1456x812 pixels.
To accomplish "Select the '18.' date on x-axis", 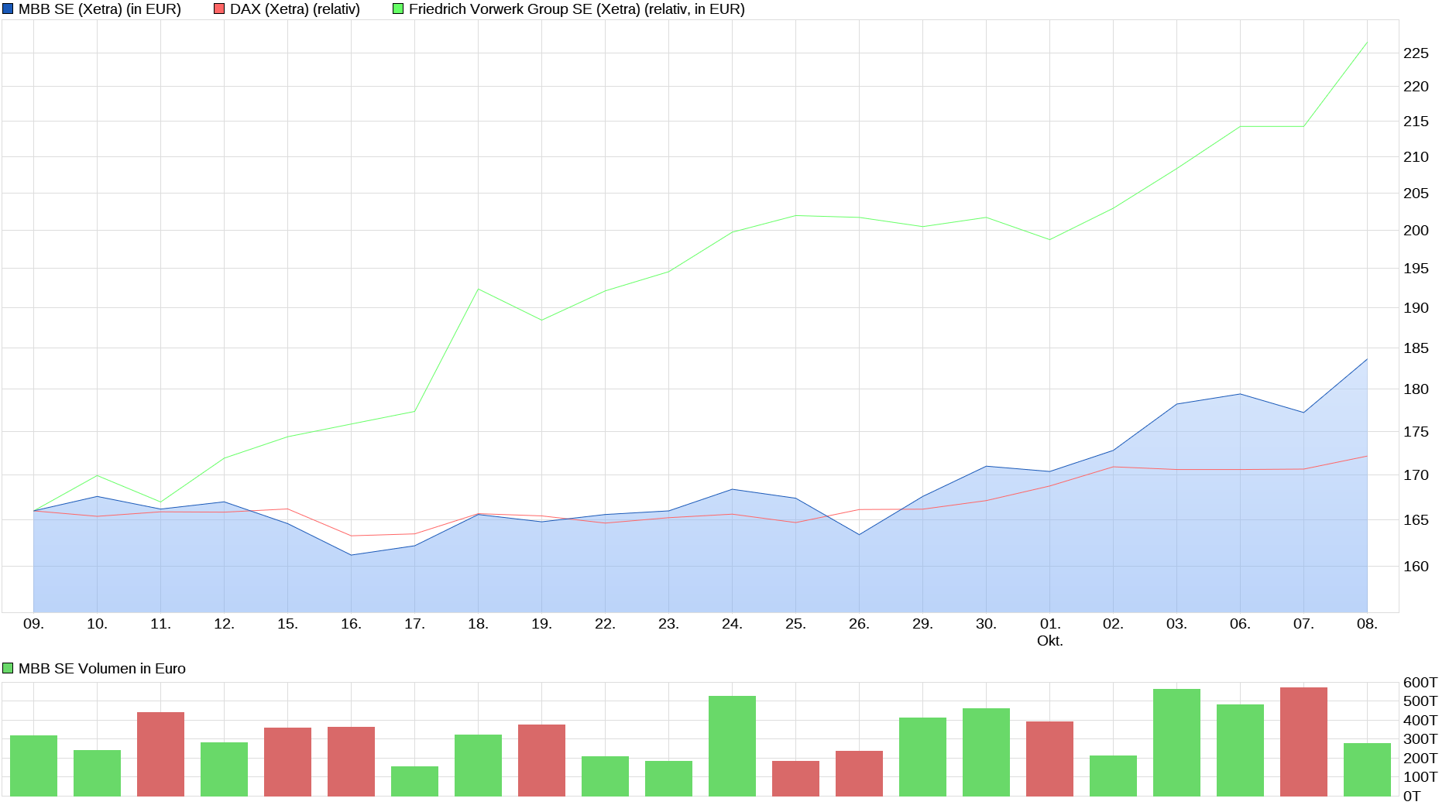I will click(478, 624).
